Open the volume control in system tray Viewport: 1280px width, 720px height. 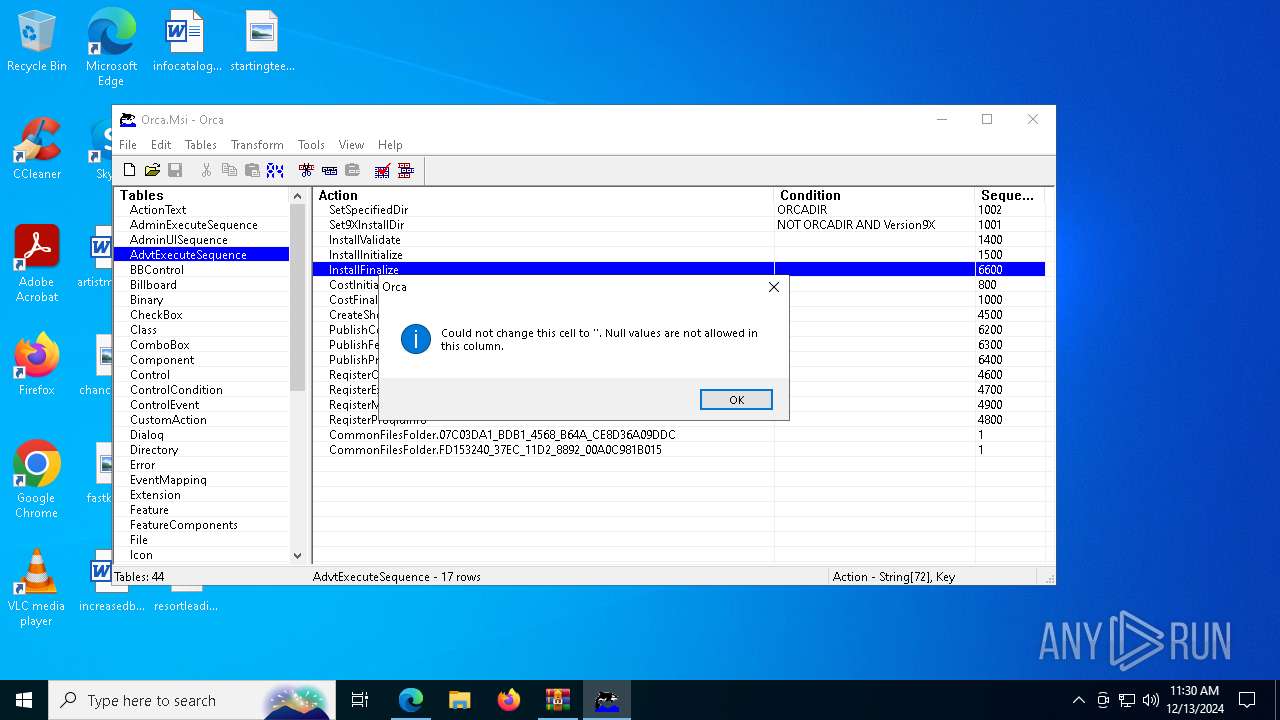click(1150, 700)
